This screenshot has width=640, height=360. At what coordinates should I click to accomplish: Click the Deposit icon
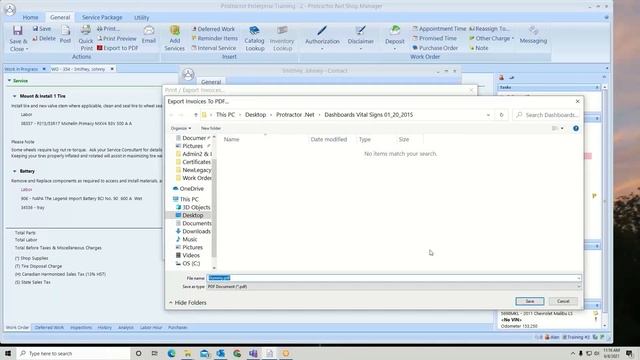point(394,37)
